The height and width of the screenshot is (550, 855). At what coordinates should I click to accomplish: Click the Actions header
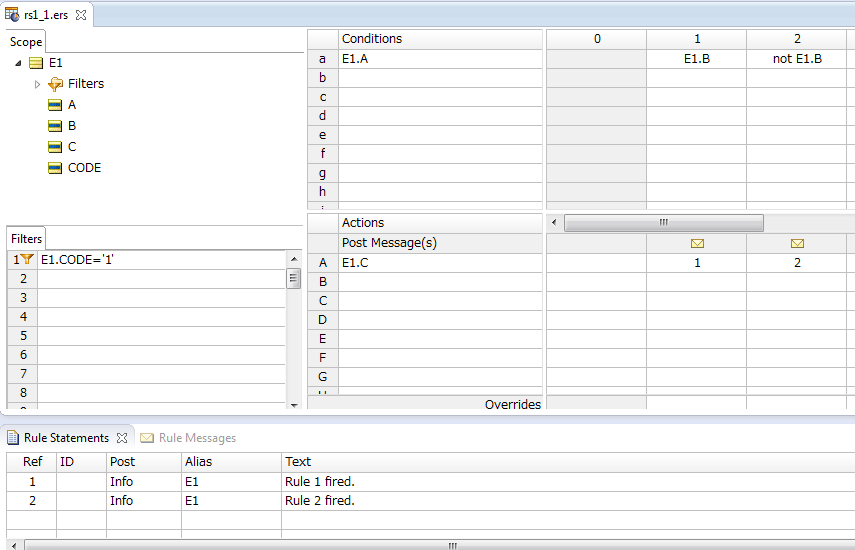440,223
